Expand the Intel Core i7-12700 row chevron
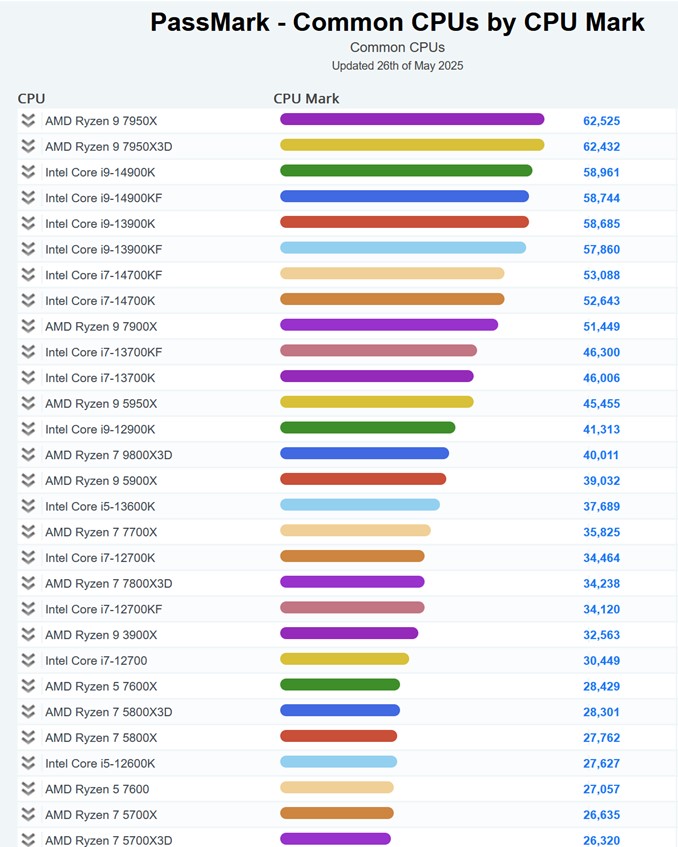This screenshot has height=847, width=678. tap(28, 660)
